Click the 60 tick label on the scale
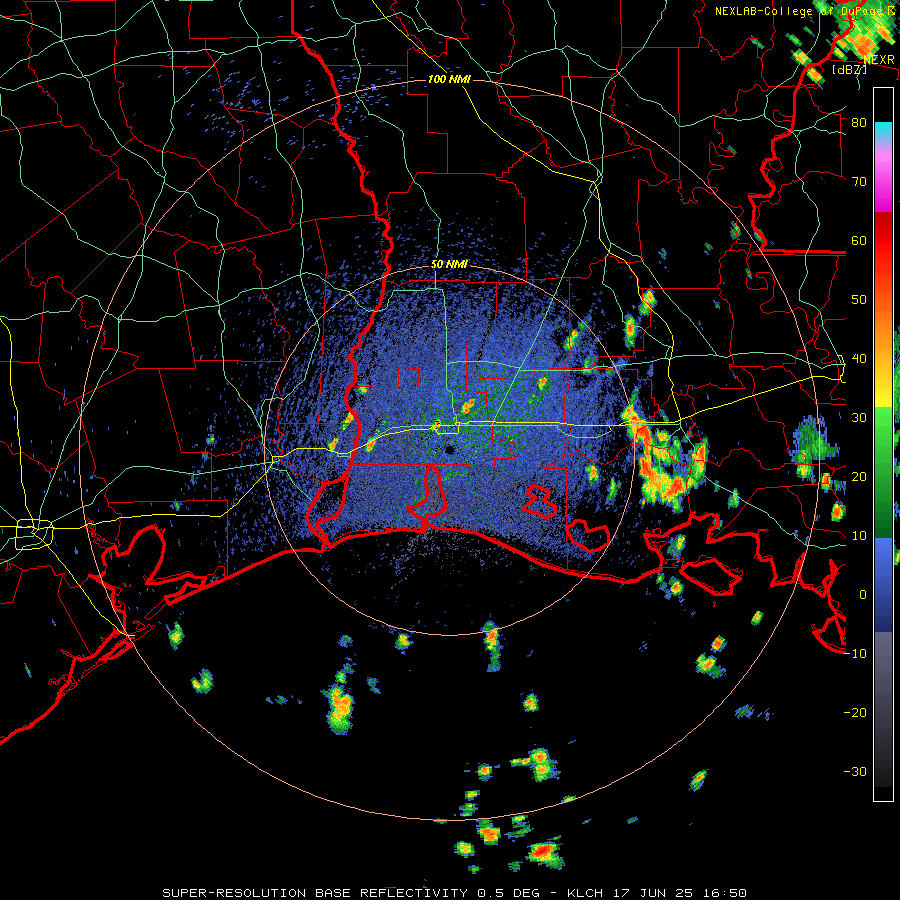 point(859,241)
